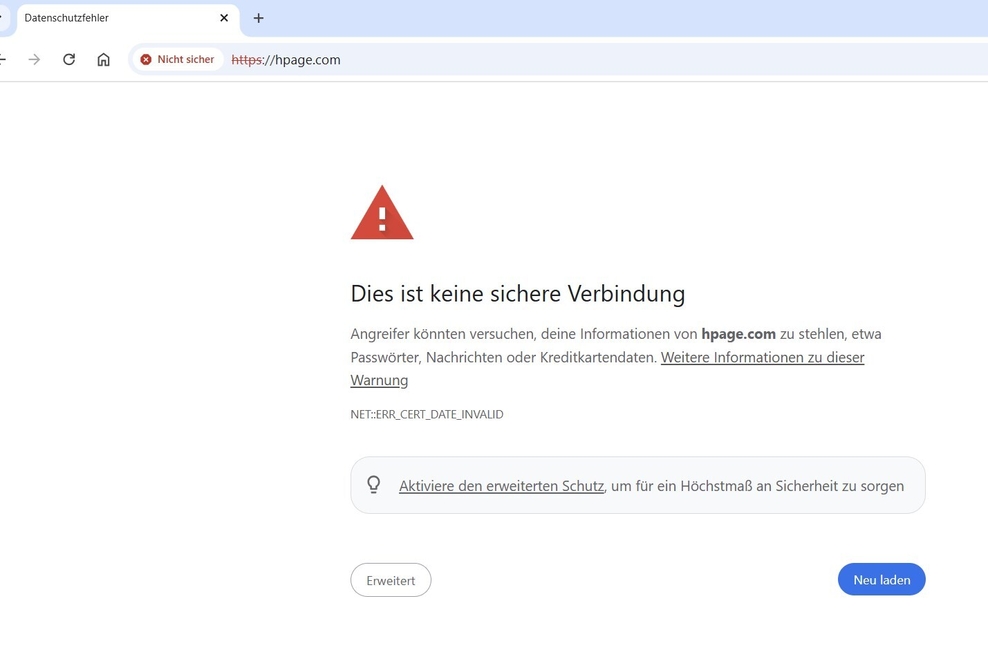Screen dimensions: 988x648
Task: Click the lightbulb icon in the tip box
Action: [374, 485]
